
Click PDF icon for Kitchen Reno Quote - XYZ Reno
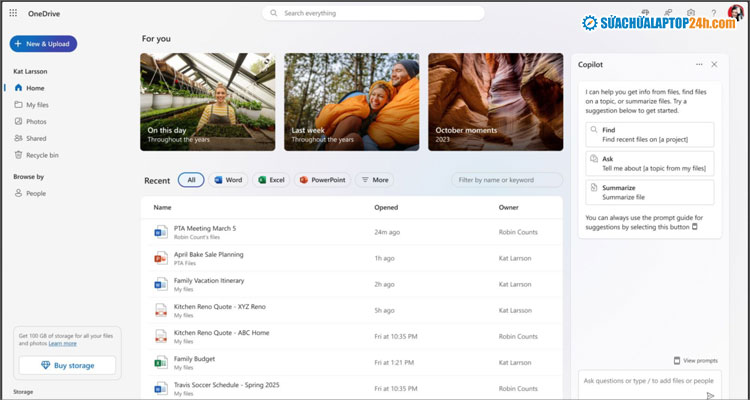(161, 311)
